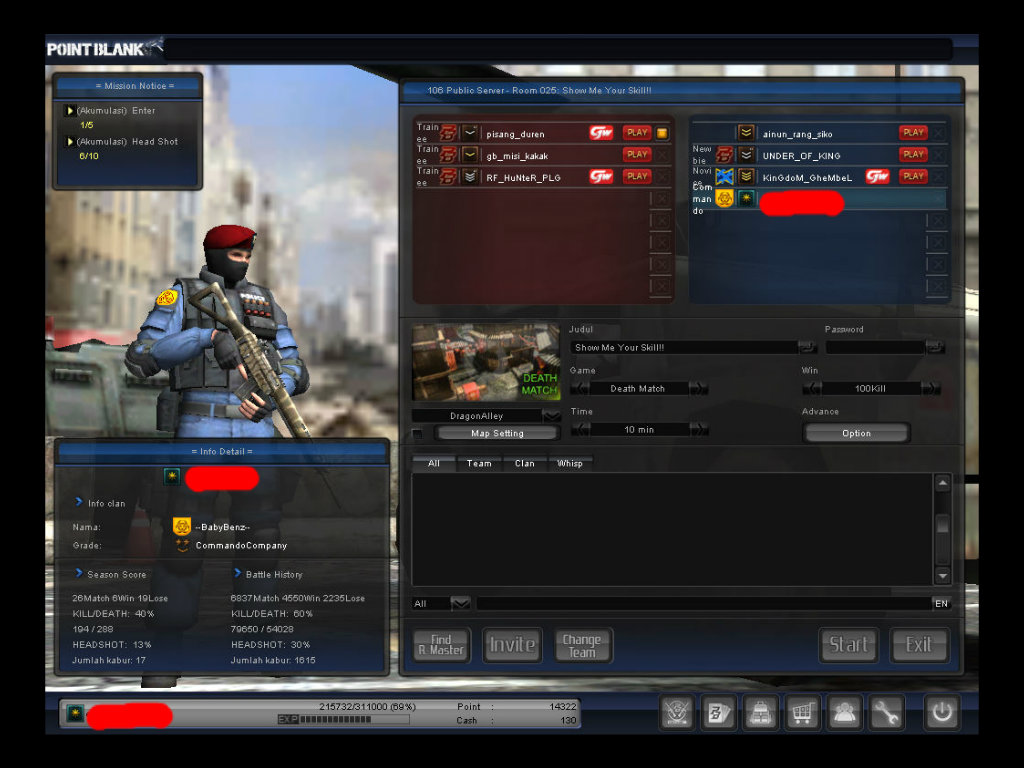Click the Start button

pos(848,645)
